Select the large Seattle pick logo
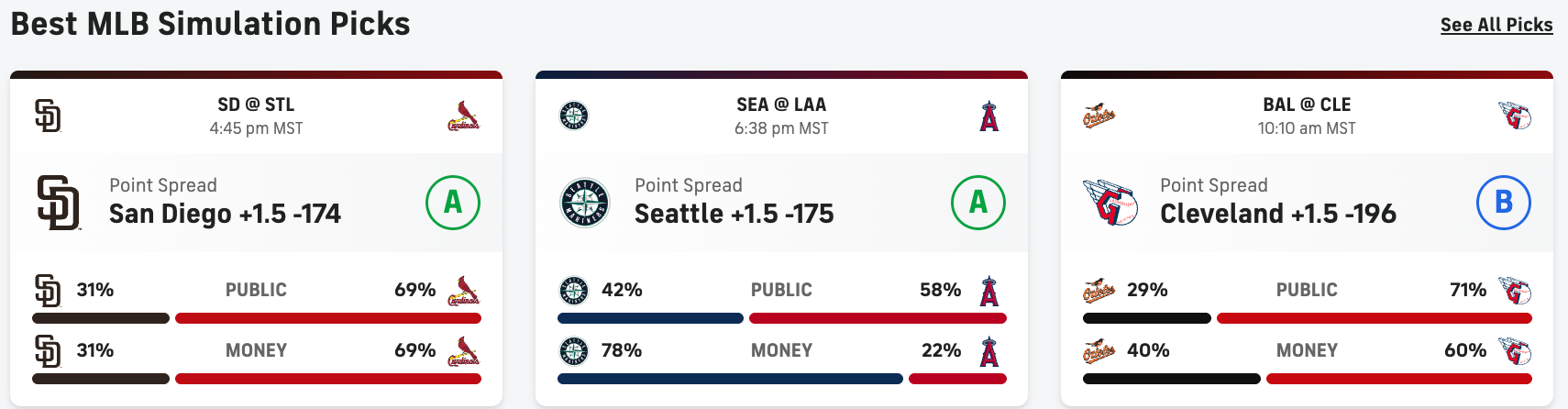This screenshot has width=1568, height=409. tap(585, 203)
